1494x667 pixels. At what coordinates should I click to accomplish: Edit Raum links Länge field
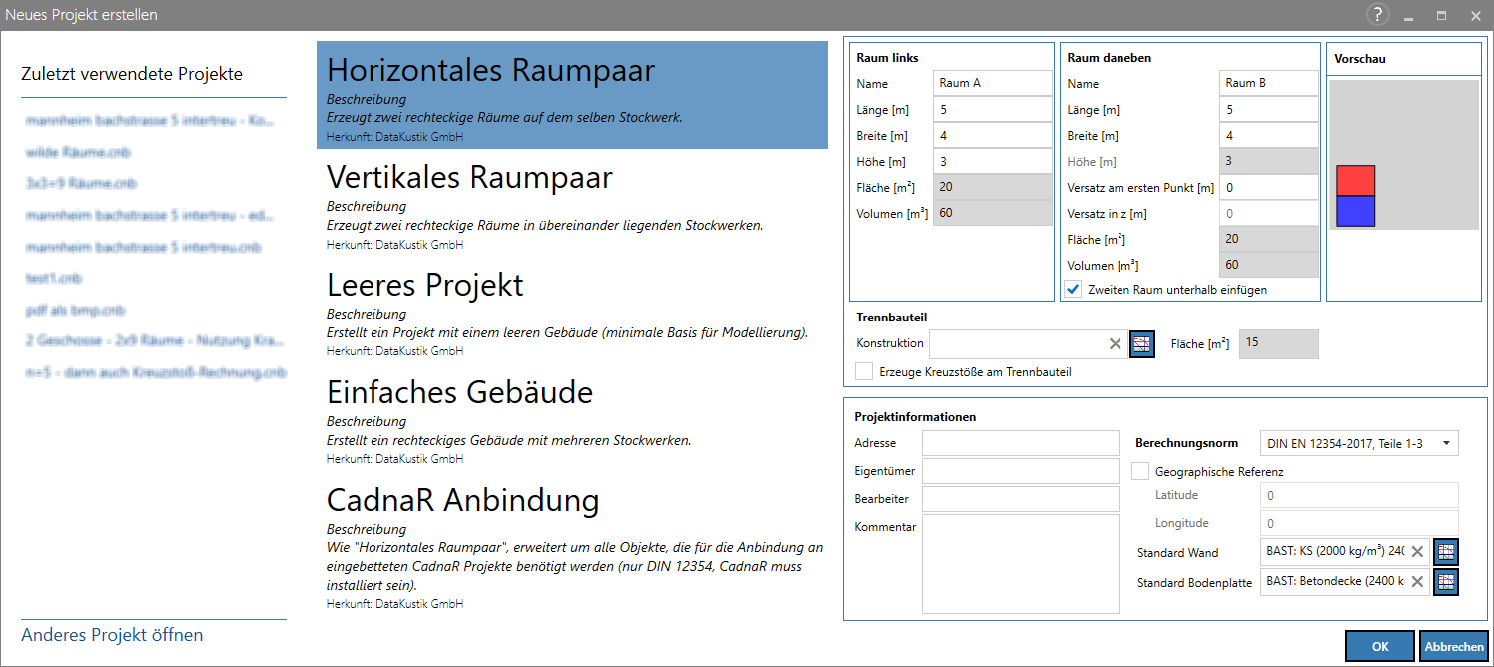click(993, 109)
